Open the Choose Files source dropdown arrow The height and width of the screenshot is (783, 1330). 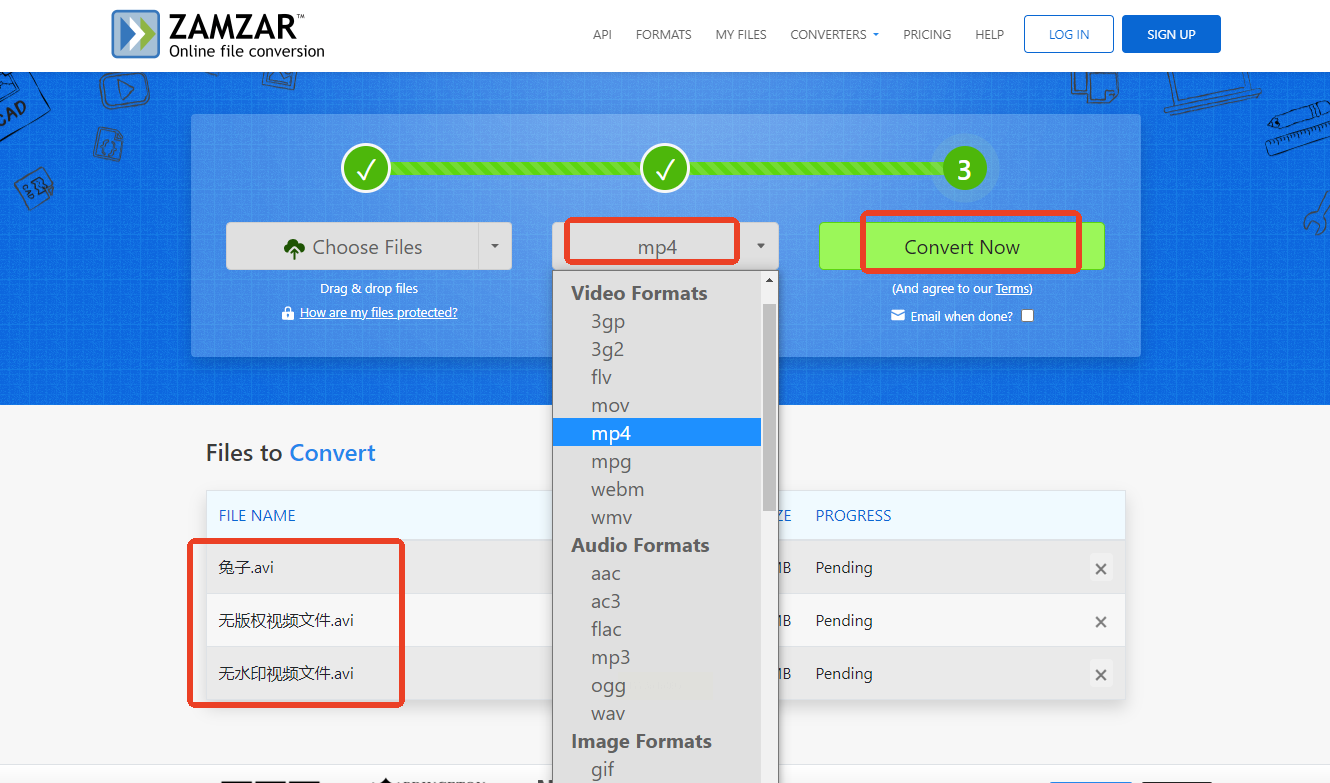pyautogui.click(x=495, y=246)
